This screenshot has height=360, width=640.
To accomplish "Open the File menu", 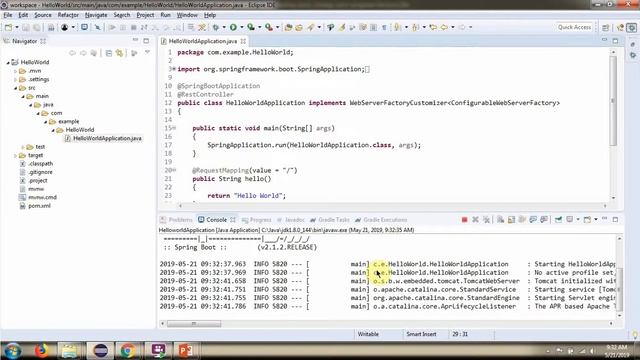I will [8, 15].
